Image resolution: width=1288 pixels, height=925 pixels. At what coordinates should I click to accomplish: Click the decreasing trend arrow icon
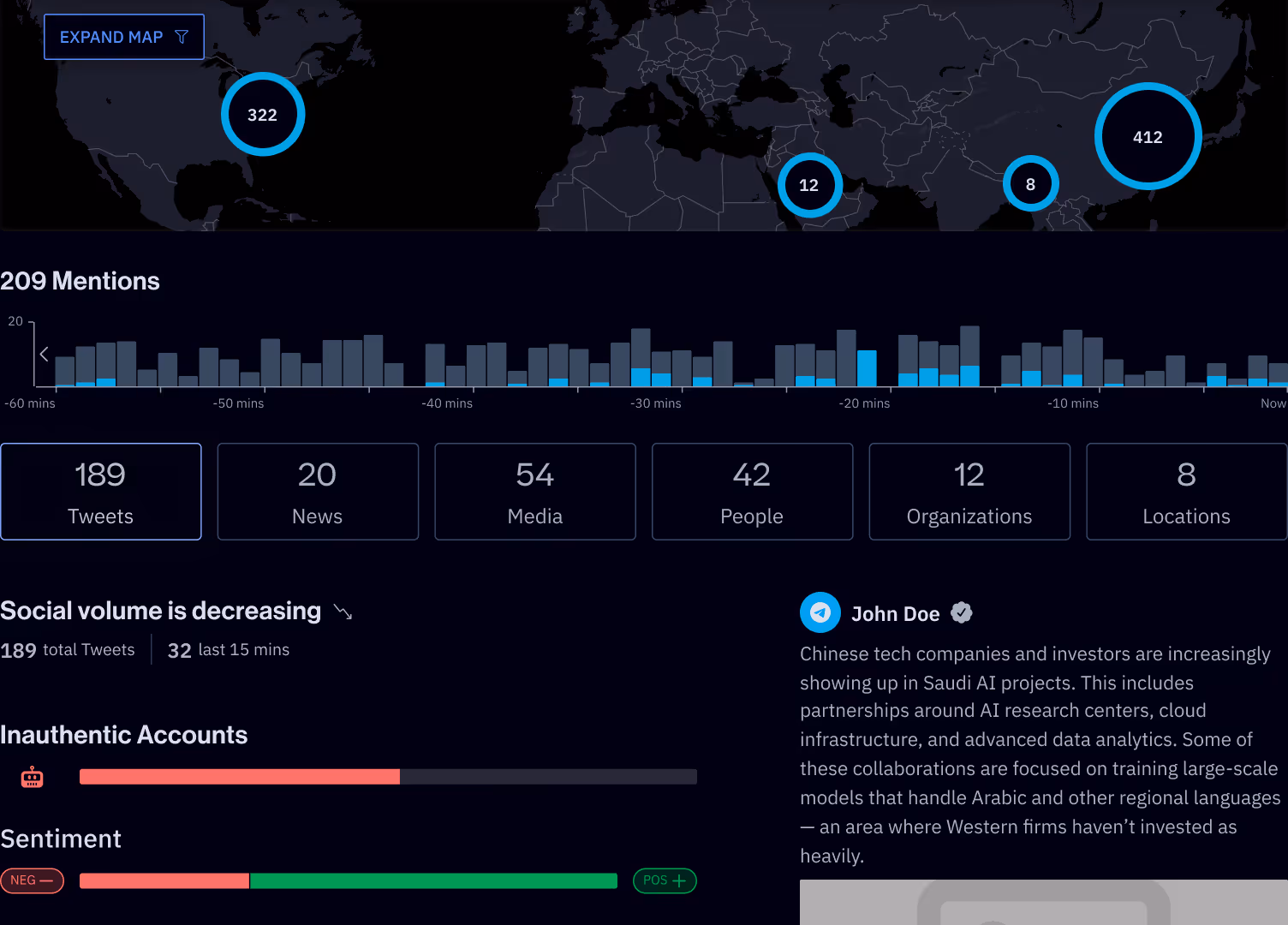(343, 612)
